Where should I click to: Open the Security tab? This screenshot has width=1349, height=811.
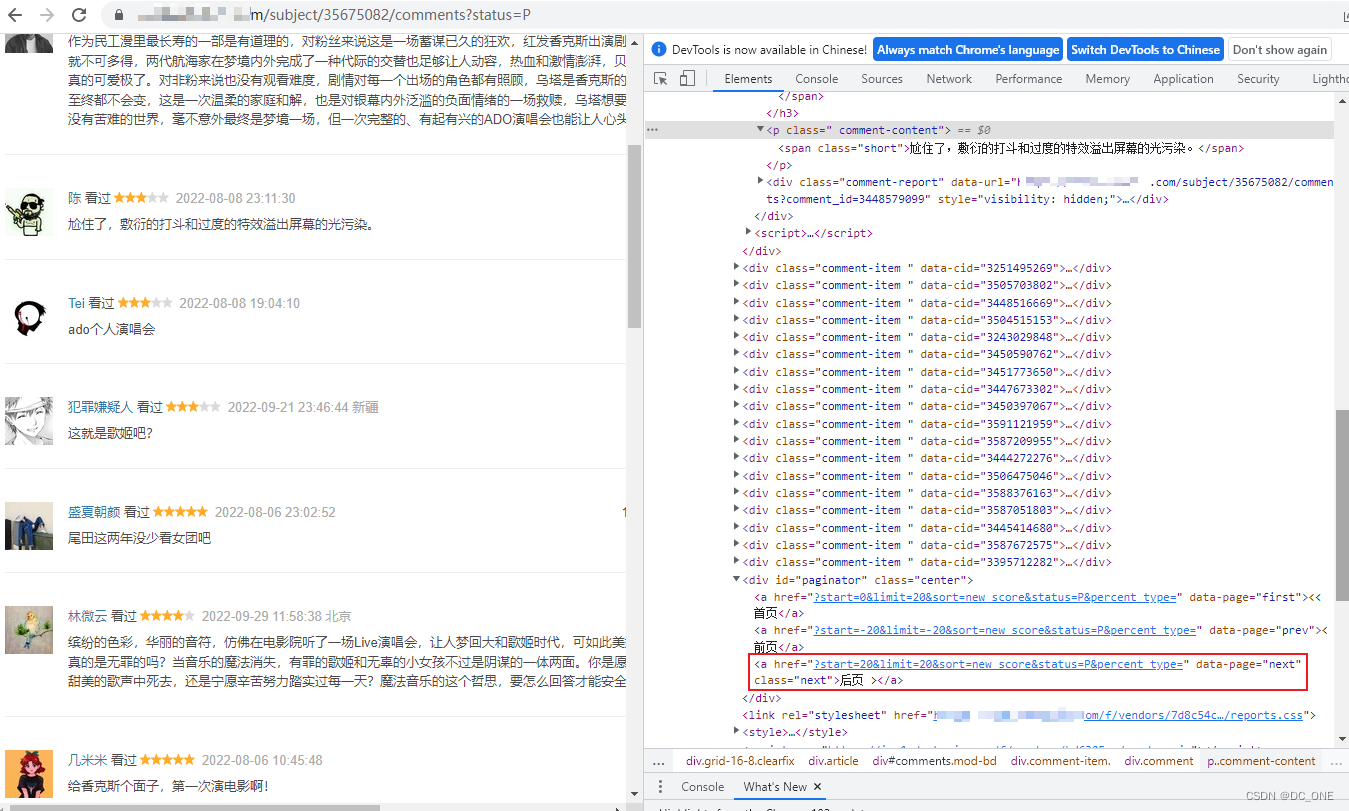click(x=1258, y=79)
